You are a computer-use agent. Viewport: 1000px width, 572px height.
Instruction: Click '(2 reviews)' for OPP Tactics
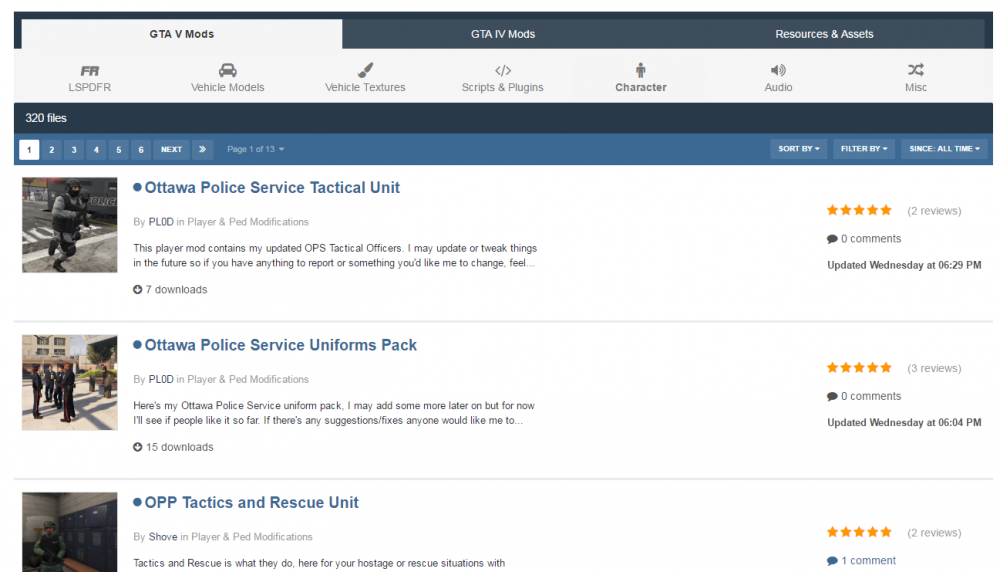pyautogui.click(x=934, y=533)
